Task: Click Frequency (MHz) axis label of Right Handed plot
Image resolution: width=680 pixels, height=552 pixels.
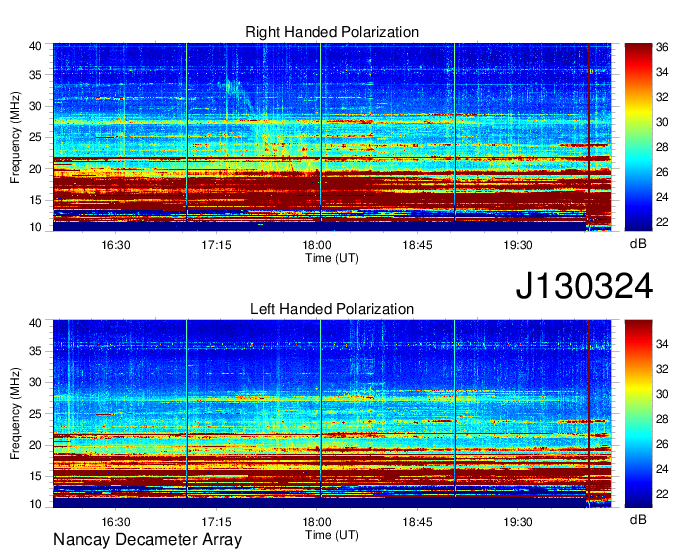Action: [15, 137]
